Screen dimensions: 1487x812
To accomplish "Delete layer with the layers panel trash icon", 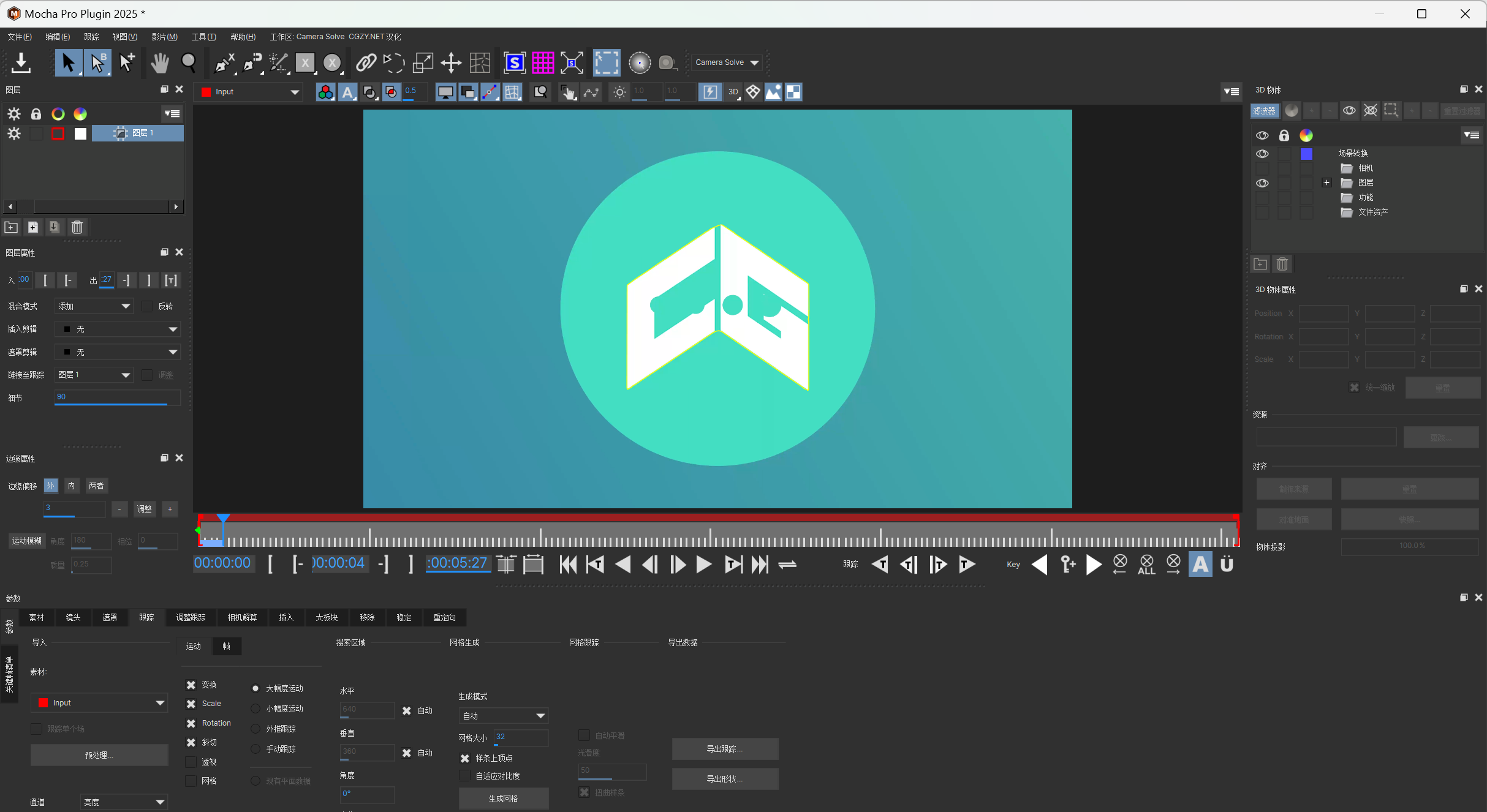I will point(77,227).
